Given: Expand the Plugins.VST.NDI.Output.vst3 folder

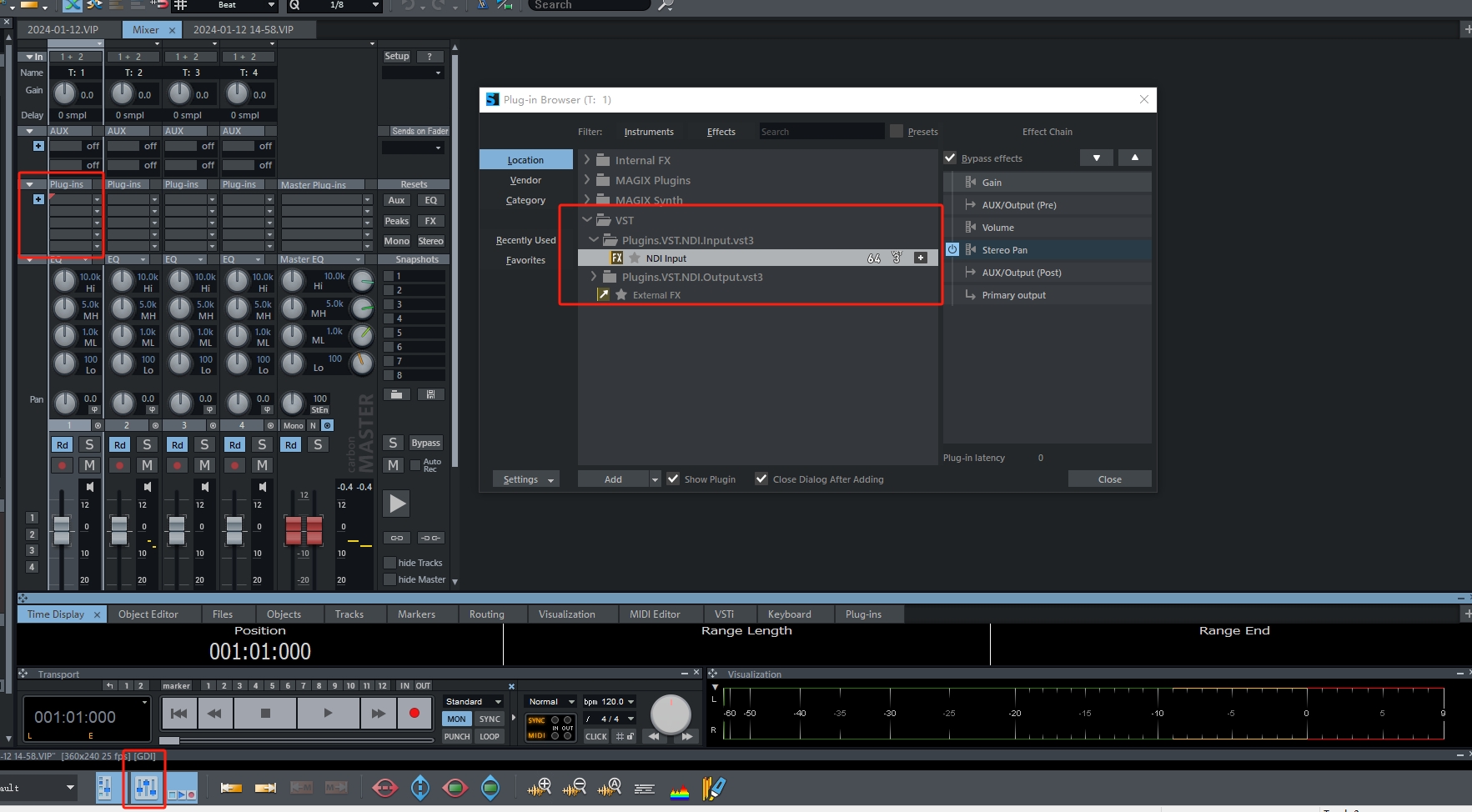Looking at the screenshot, I should click(x=594, y=277).
